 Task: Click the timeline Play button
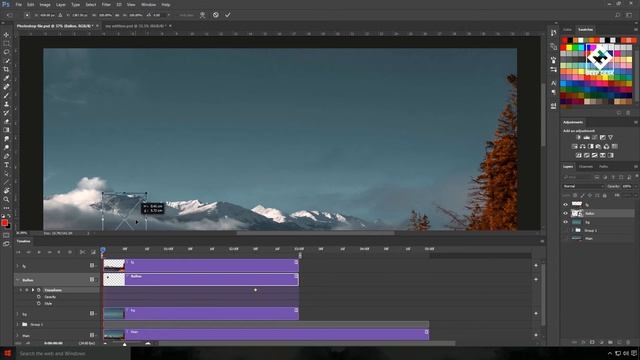39,252
